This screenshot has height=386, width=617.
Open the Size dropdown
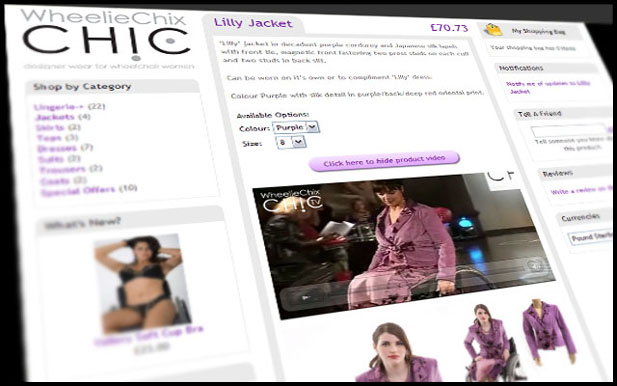pos(291,142)
